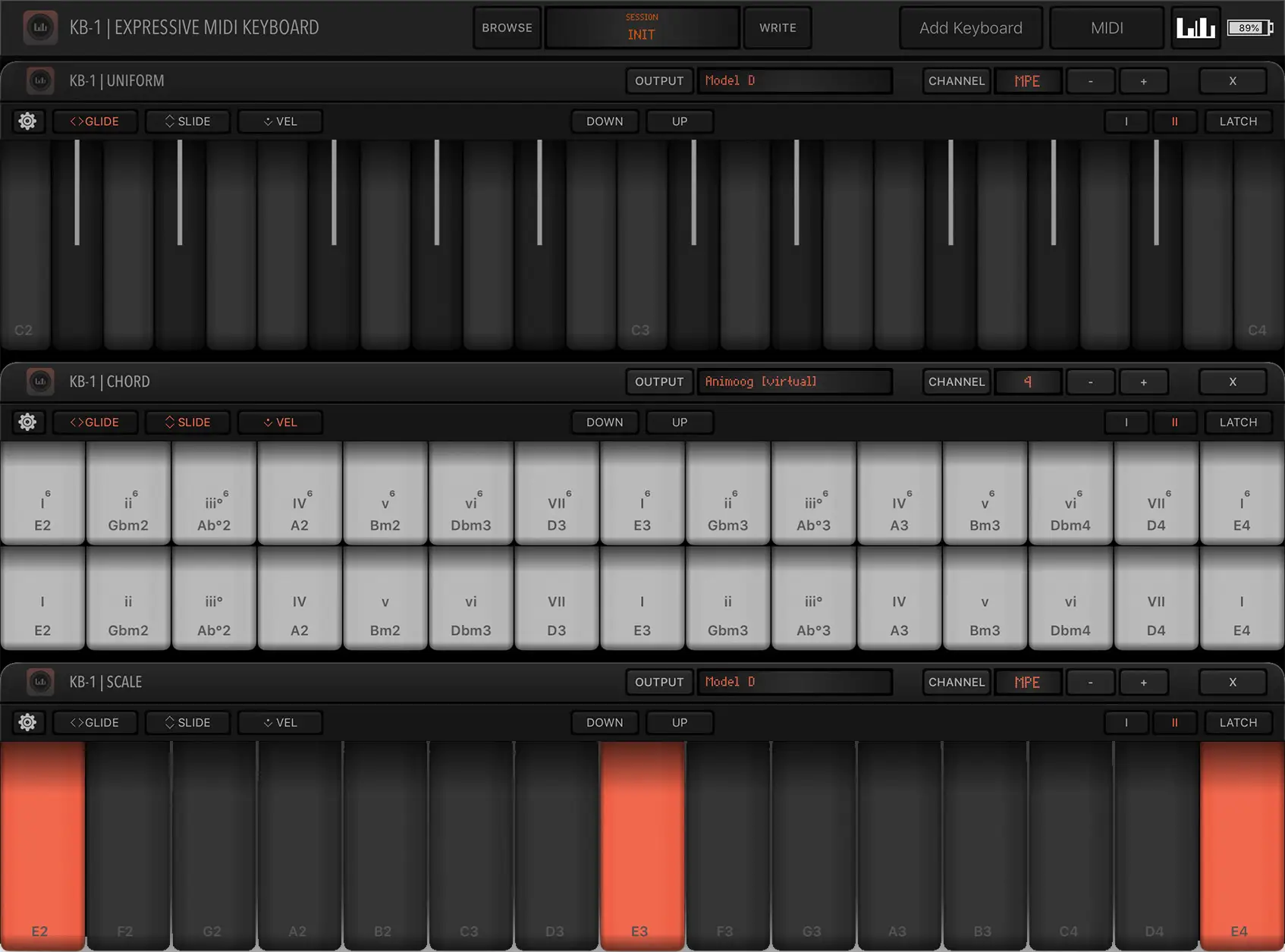
Task: Toggle LATCH on the Uniform keyboard
Action: [x=1238, y=121]
